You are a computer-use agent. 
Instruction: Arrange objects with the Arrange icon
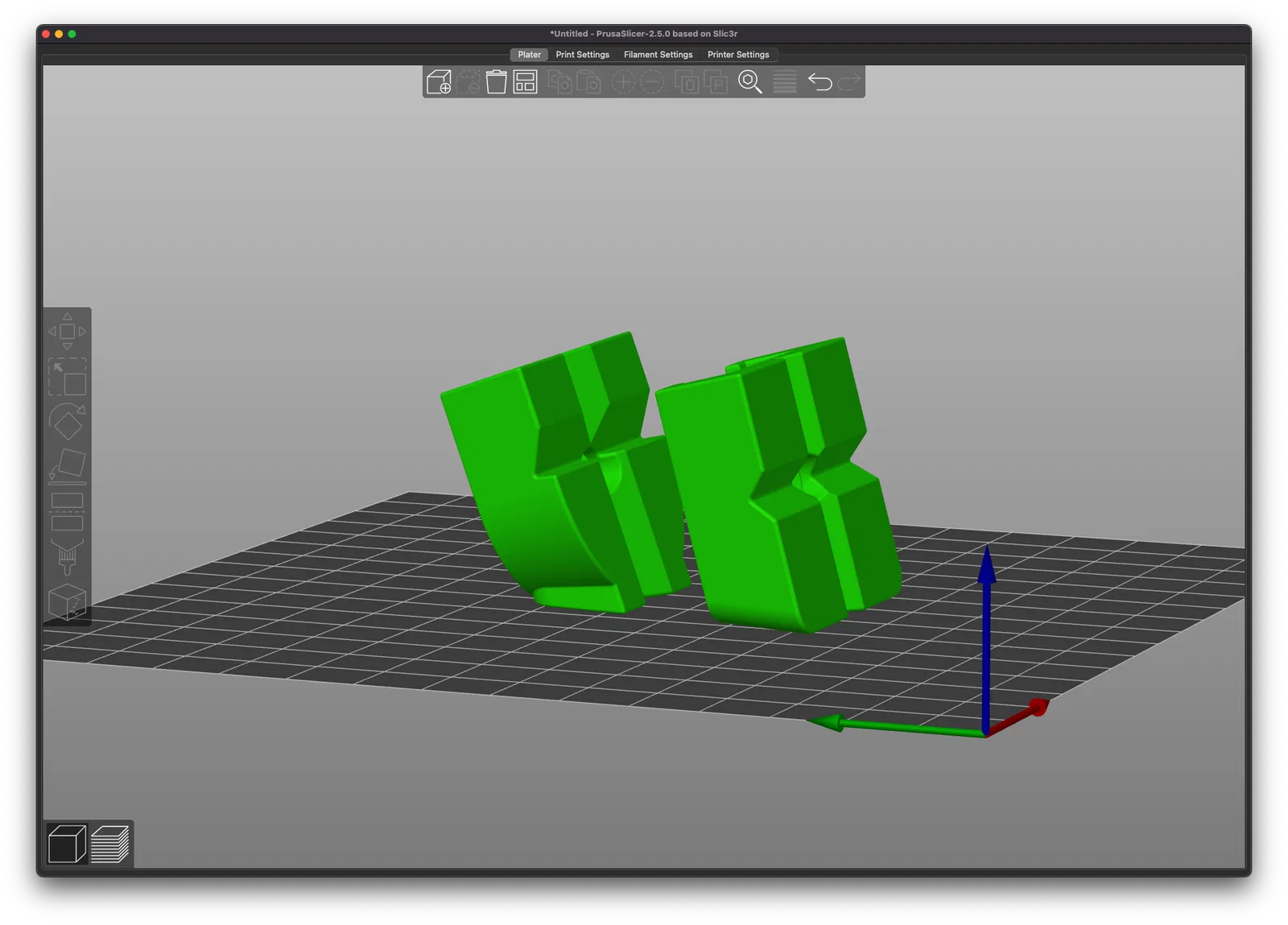(525, 82)
